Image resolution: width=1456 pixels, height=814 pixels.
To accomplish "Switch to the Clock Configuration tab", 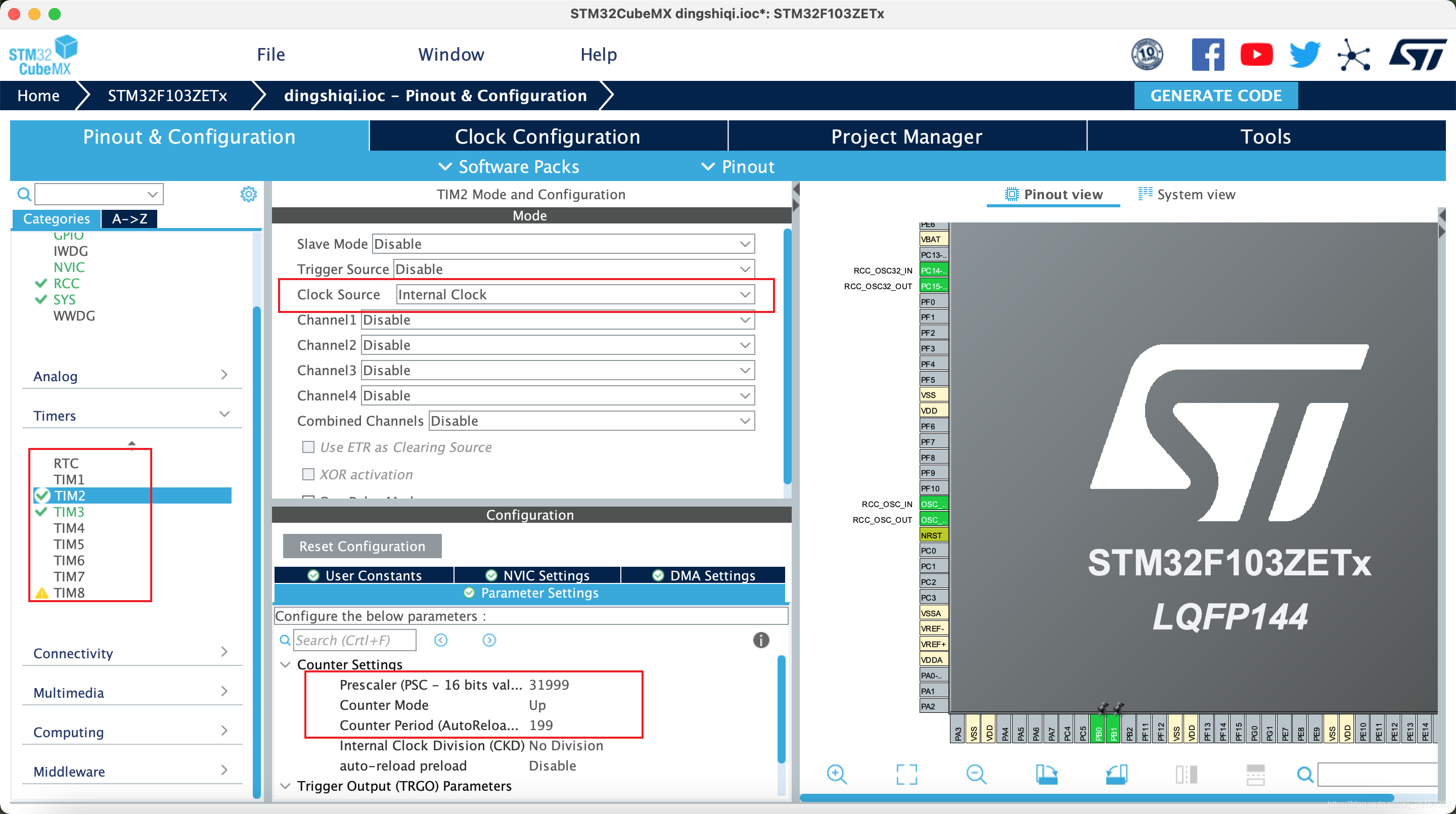I will click(x=548, y=136).
